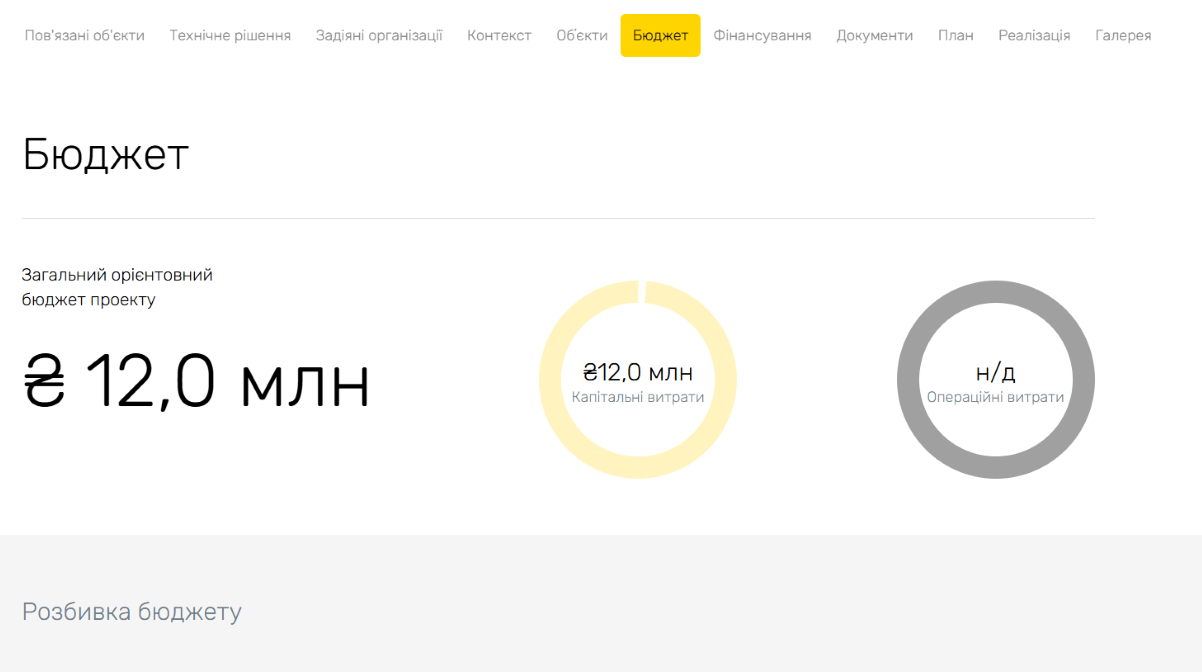The height and width of the screenshot is (672, 1202).
Task: Open the Документи tab
Action: point(875,35)
